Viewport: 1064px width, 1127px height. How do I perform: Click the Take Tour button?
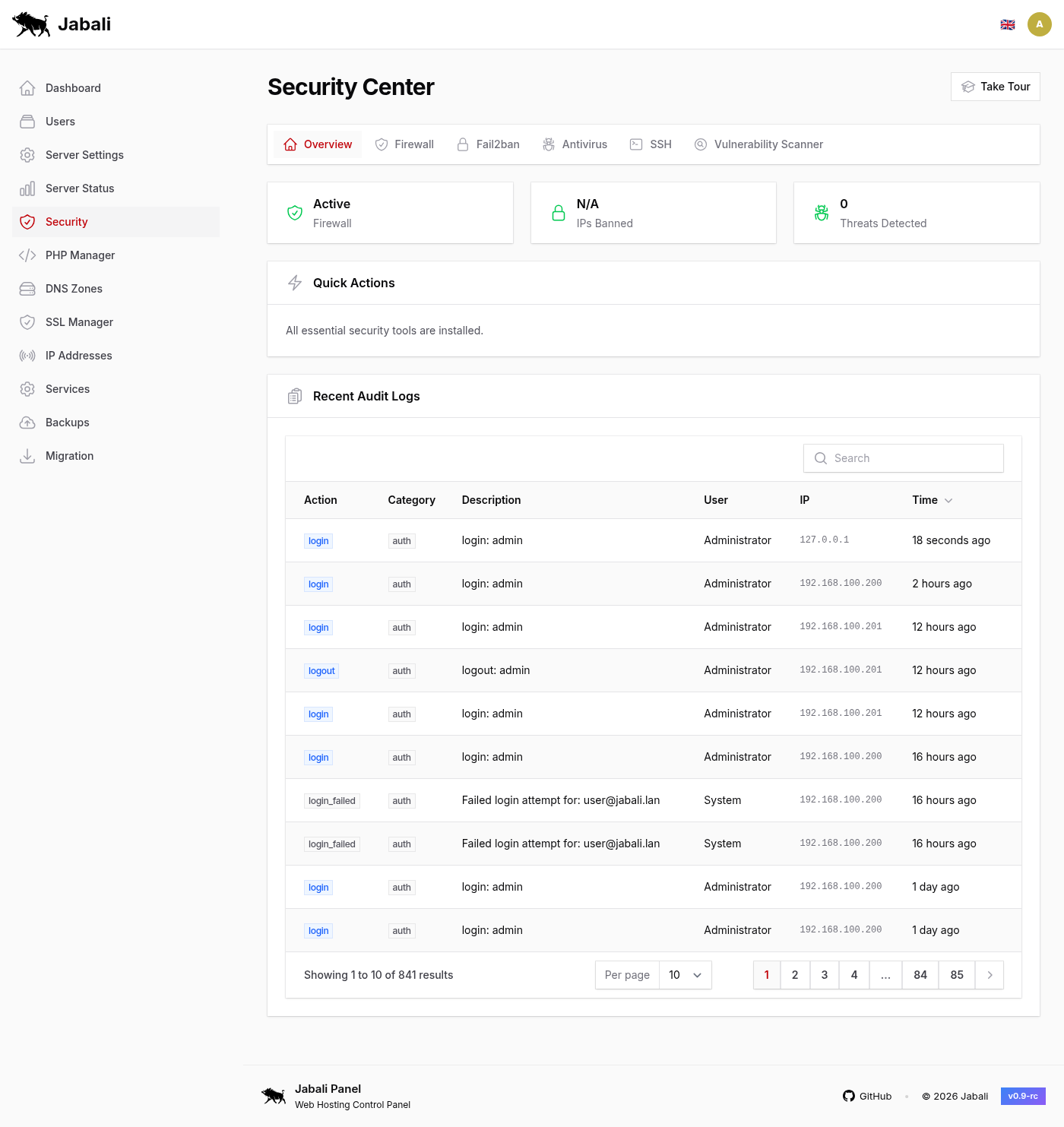[x=995, y=86]
